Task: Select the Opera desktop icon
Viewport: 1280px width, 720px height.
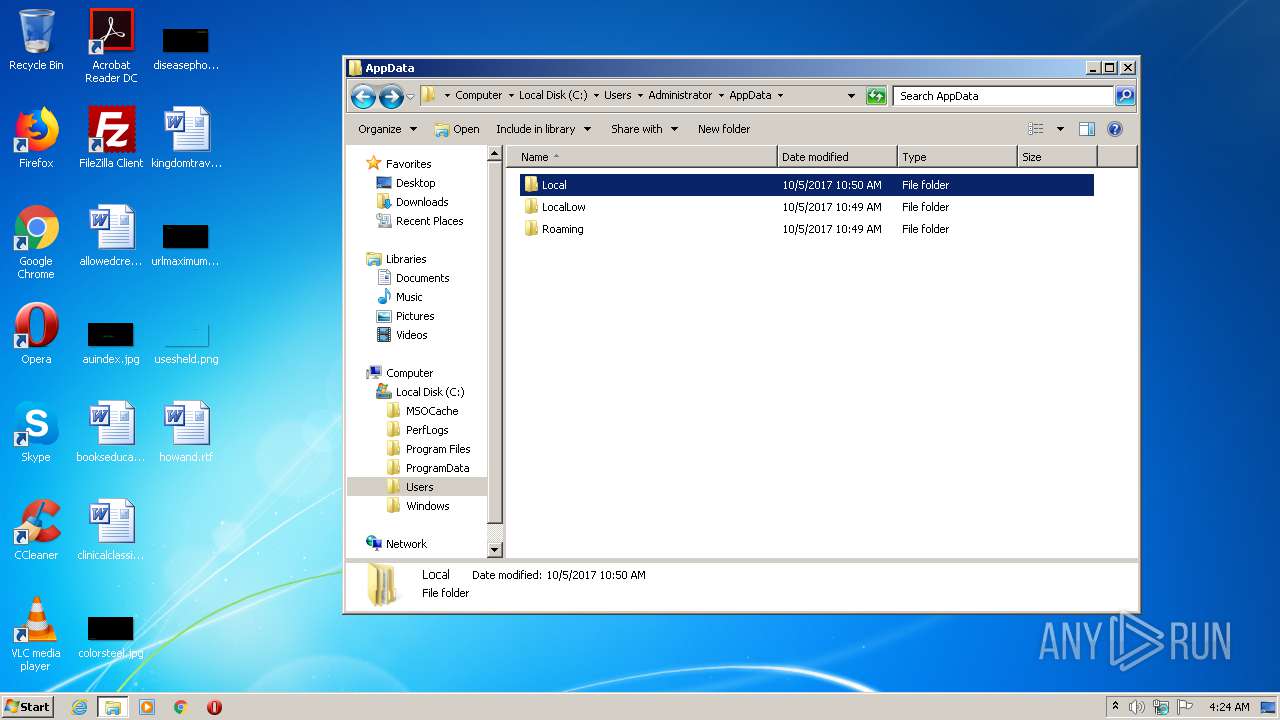Action: click(36, 334)
